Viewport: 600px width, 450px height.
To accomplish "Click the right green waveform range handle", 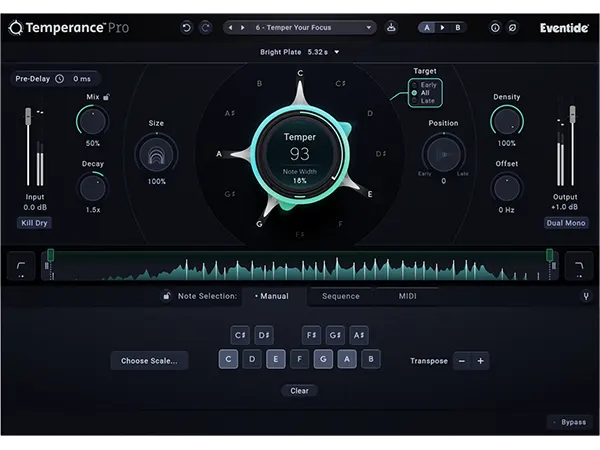I will pos(549,255).
